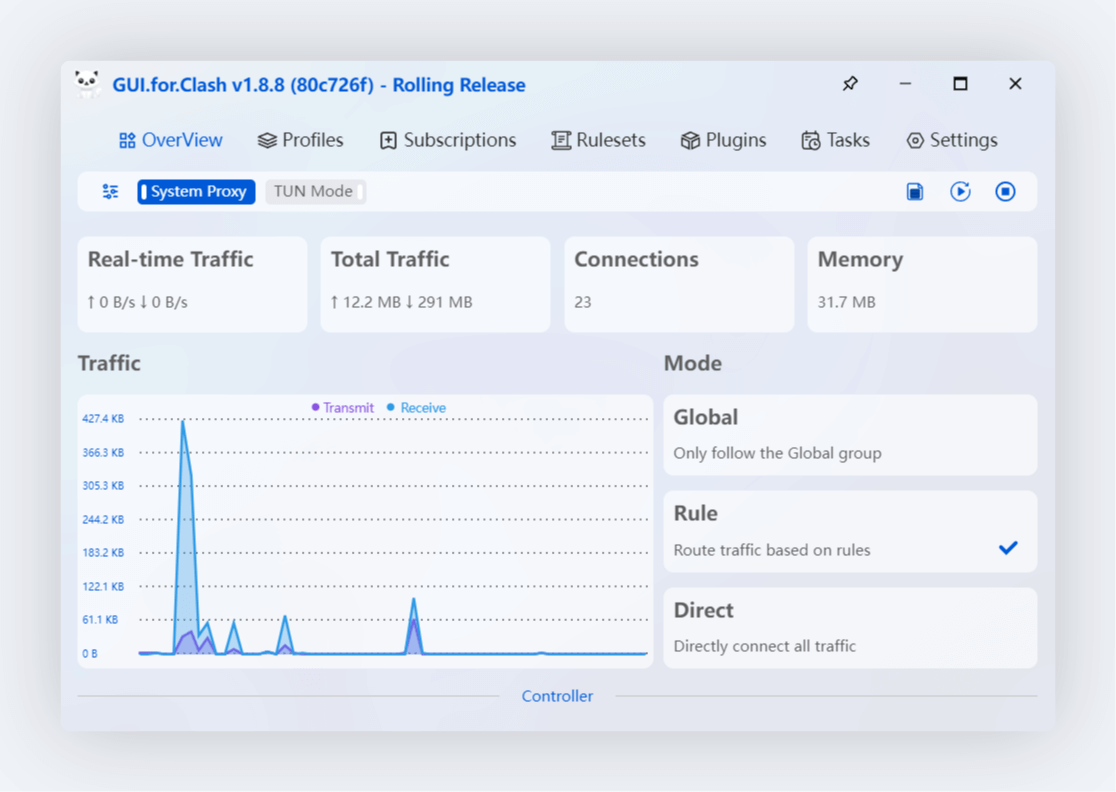The height and width of the screenshot is (792, 1116).
Task: Open the Settings tab
Action: click(x=952, y=140)
